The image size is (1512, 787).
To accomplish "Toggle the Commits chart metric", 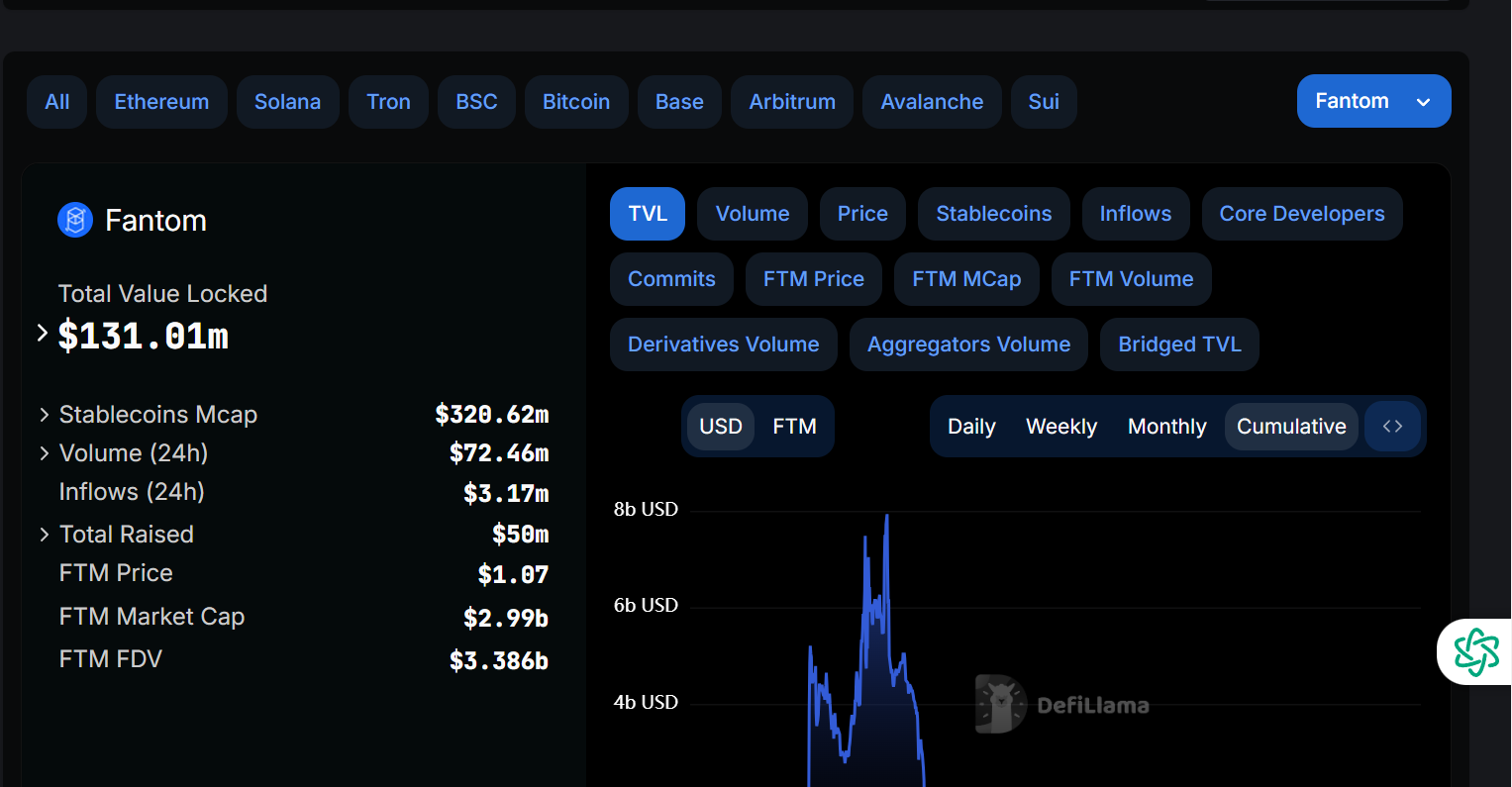I will pos(671,279).
